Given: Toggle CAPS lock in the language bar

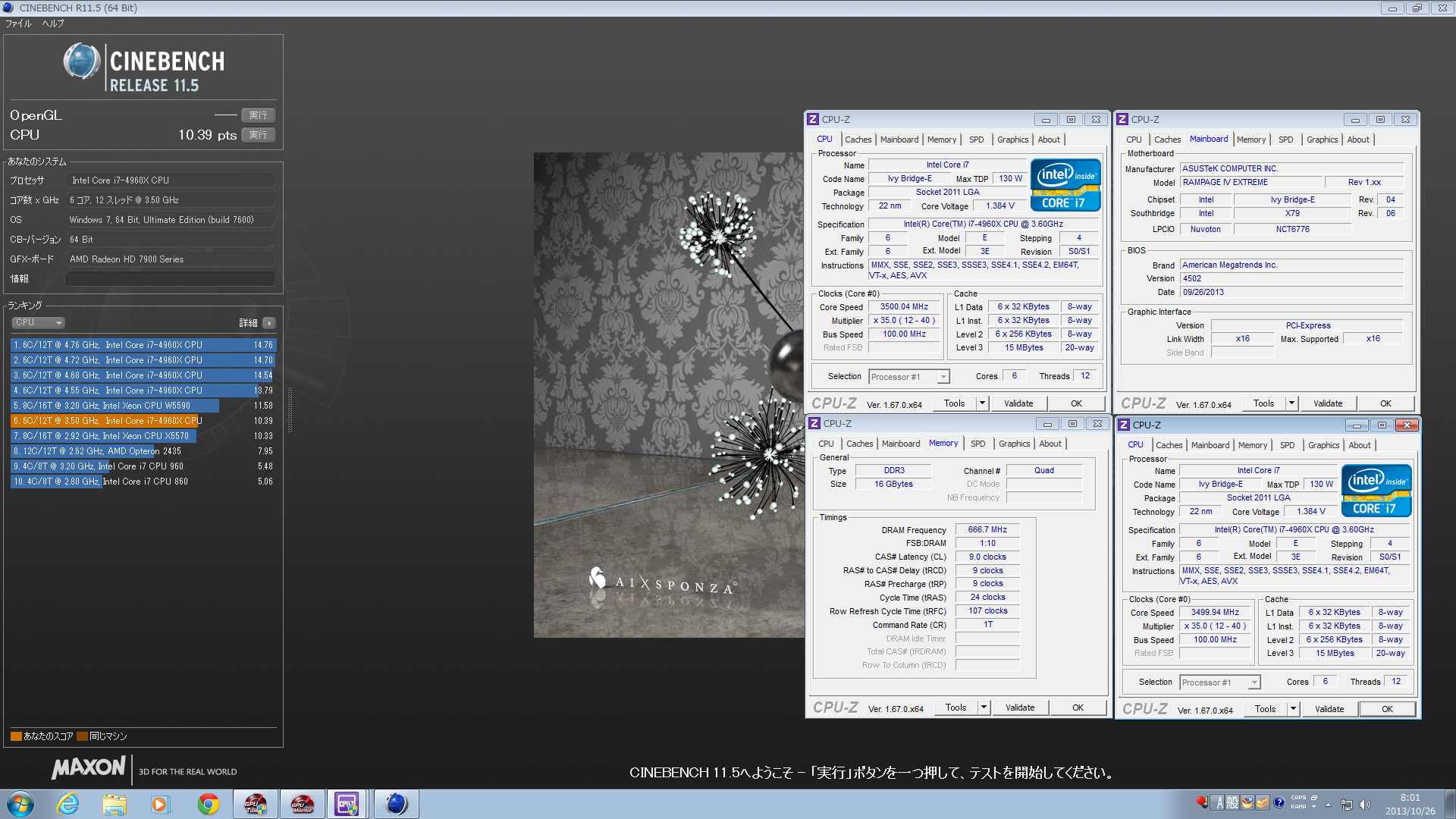Looking at the screenshot, I should (1298, 798).
